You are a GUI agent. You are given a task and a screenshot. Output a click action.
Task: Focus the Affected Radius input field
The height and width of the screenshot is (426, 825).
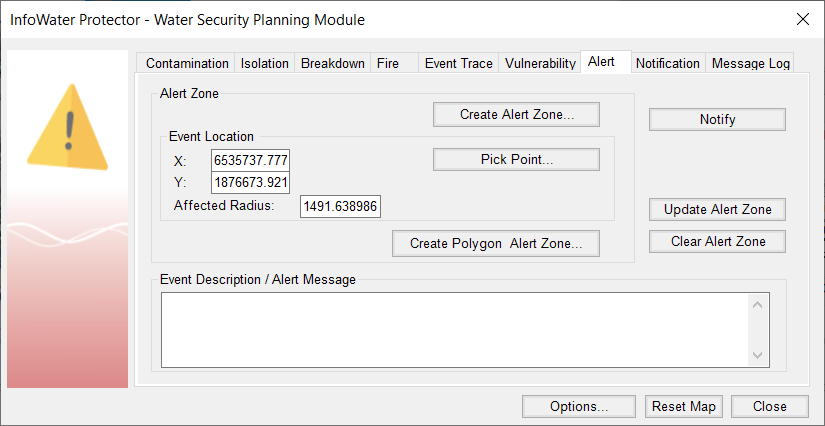(341, 206)
